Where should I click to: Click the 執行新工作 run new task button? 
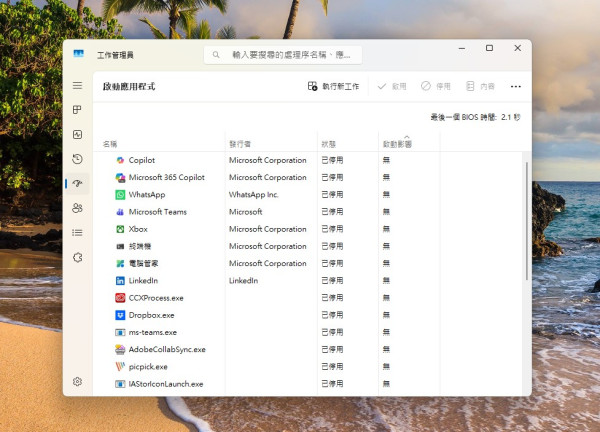coord(333,86)
